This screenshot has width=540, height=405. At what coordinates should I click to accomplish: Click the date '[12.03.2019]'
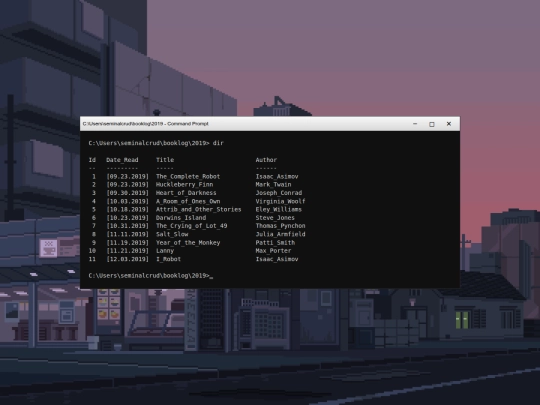127,259
